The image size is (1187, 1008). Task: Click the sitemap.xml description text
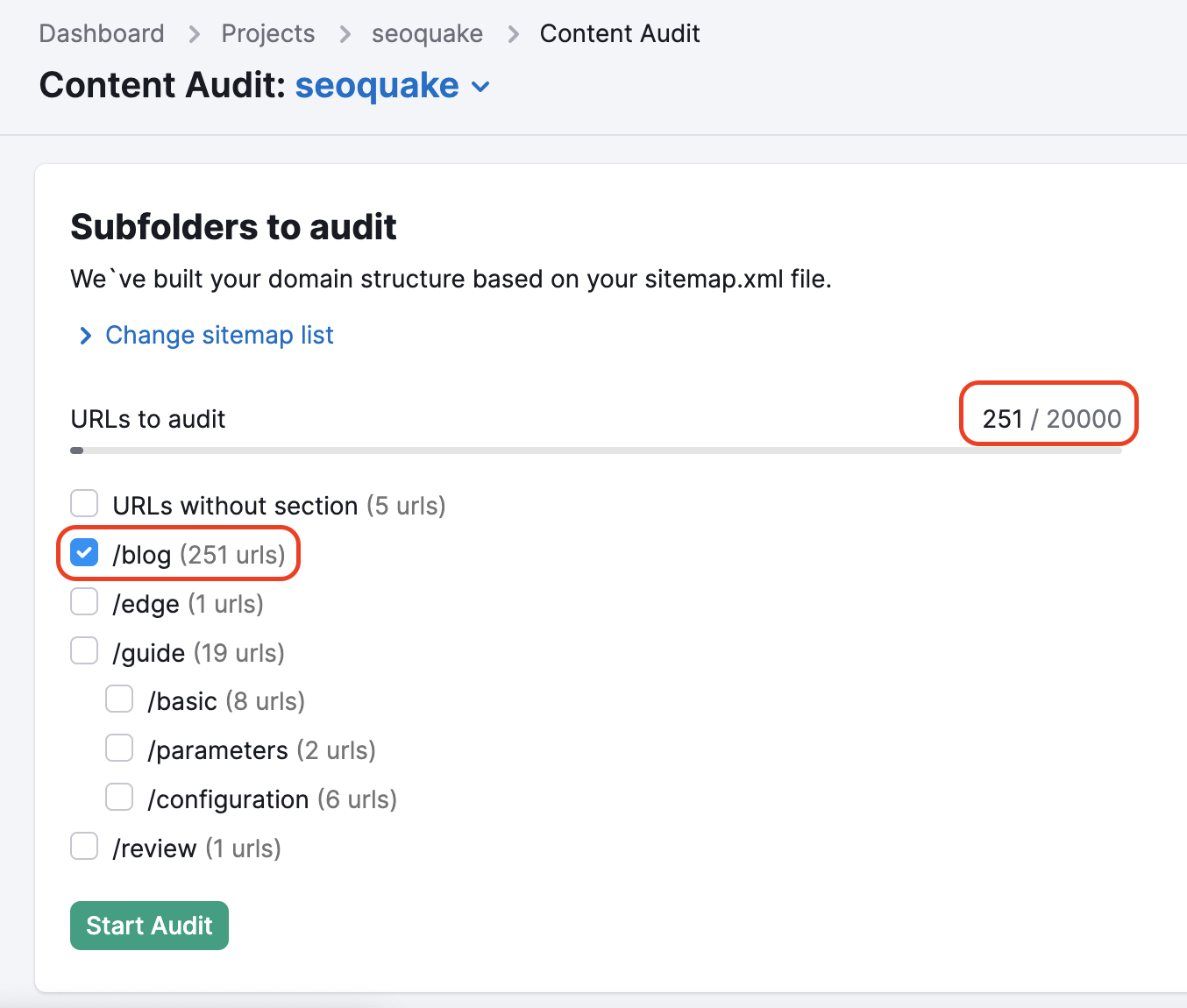coord(451,279)
